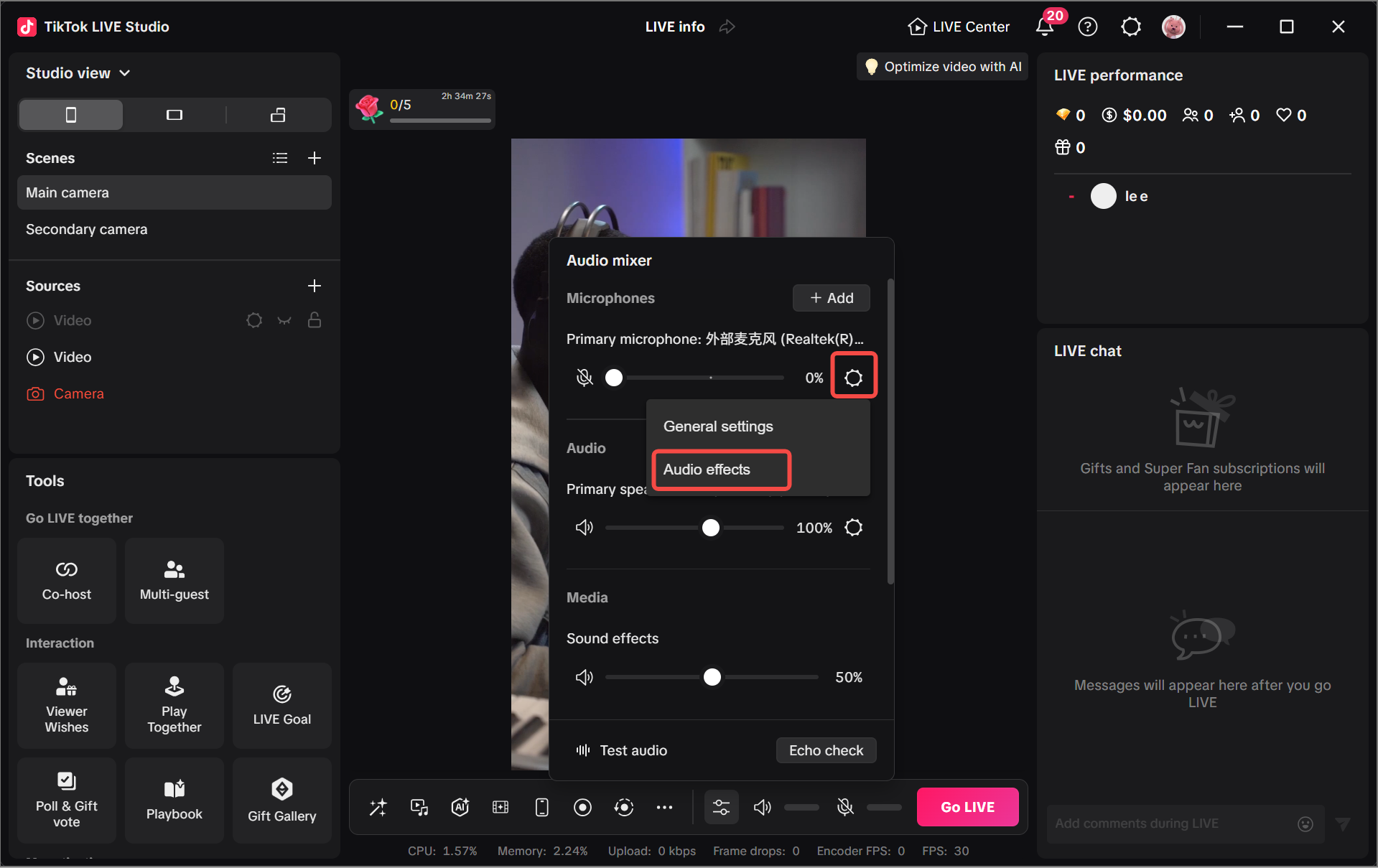
Task: Mute the primary microphone in Audio mixer
Action: [x=584, y=377]
